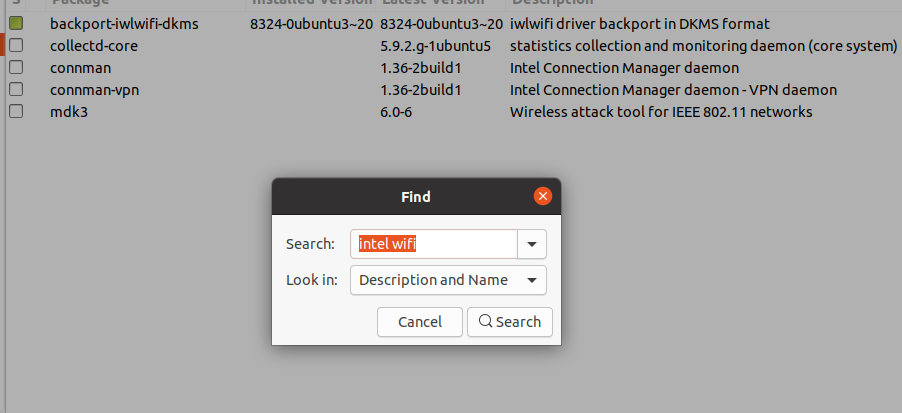The image size is (902, 413).
Task: Sort by the Package column header
Action: point(146,3)
